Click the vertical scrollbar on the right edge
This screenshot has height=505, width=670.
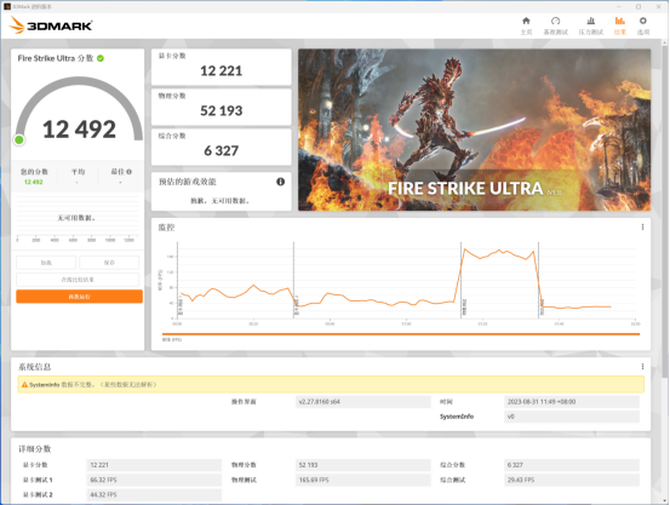pos(664,209)
